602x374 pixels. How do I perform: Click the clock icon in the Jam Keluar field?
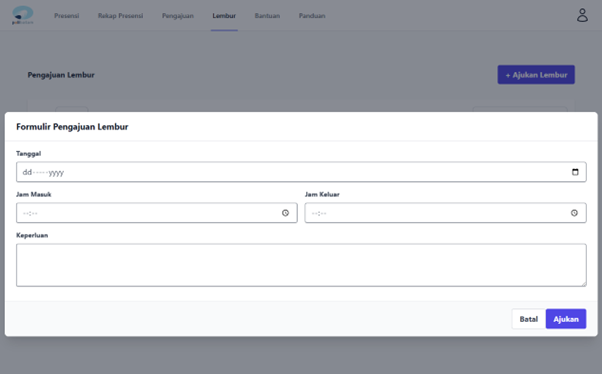574,213
